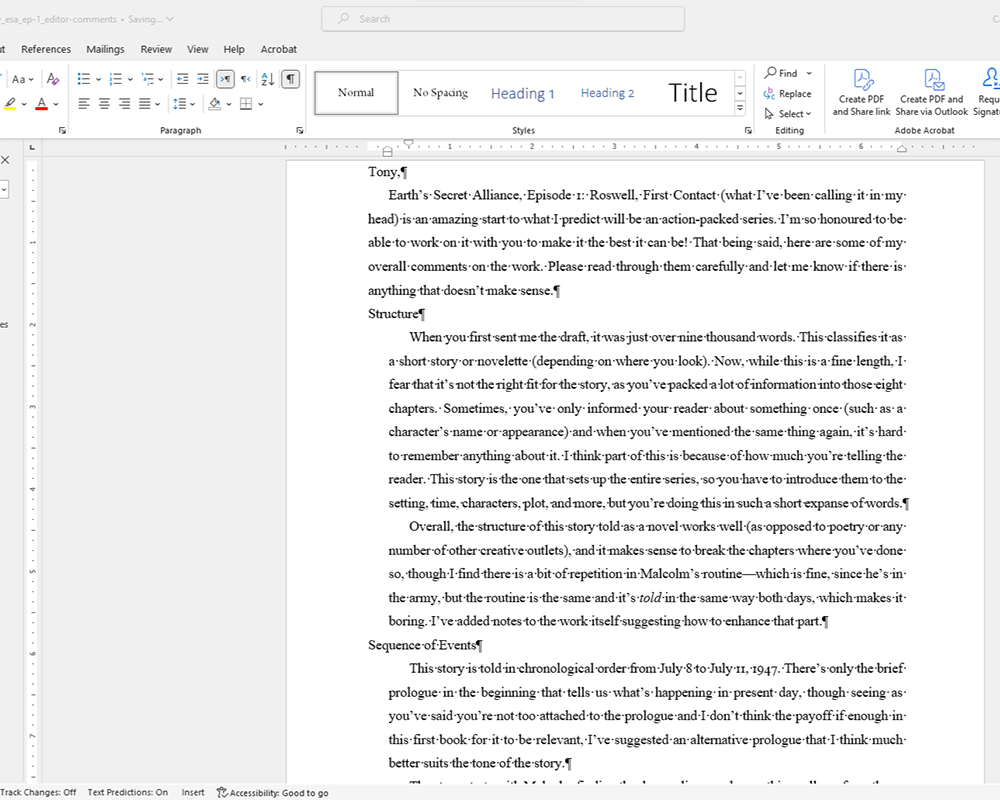The width and height of the screenshot is (1000, 800).
Task: Align text right
Action: point(124,103)
